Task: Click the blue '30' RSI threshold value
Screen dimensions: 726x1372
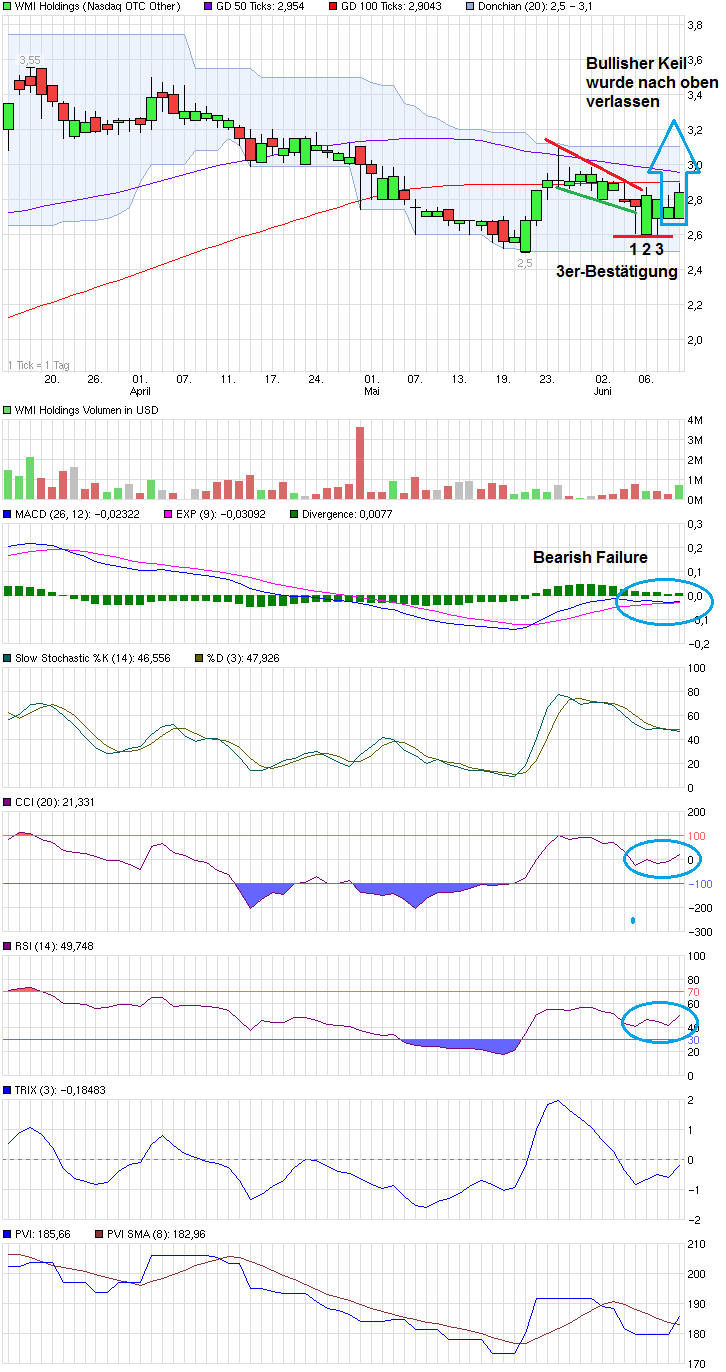Action: point(693,1040)
